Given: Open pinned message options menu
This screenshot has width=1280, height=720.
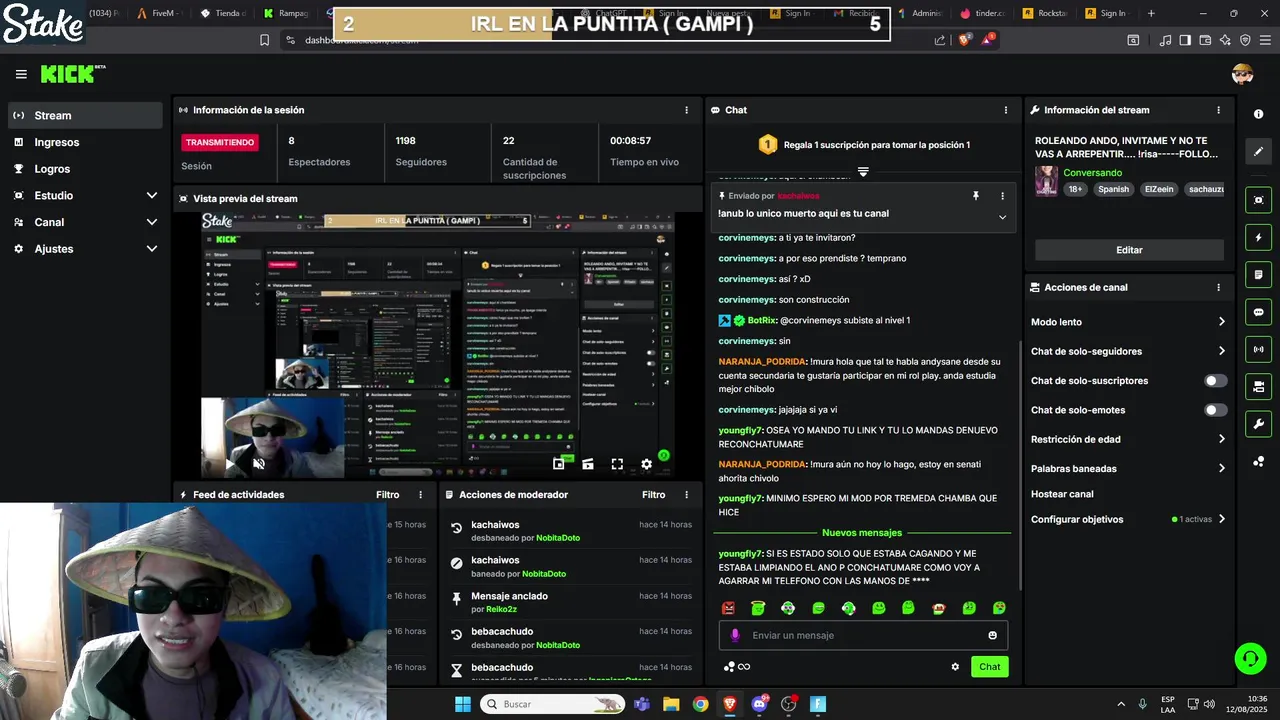Looking at the screenshot, I should tap(1002, 196).
